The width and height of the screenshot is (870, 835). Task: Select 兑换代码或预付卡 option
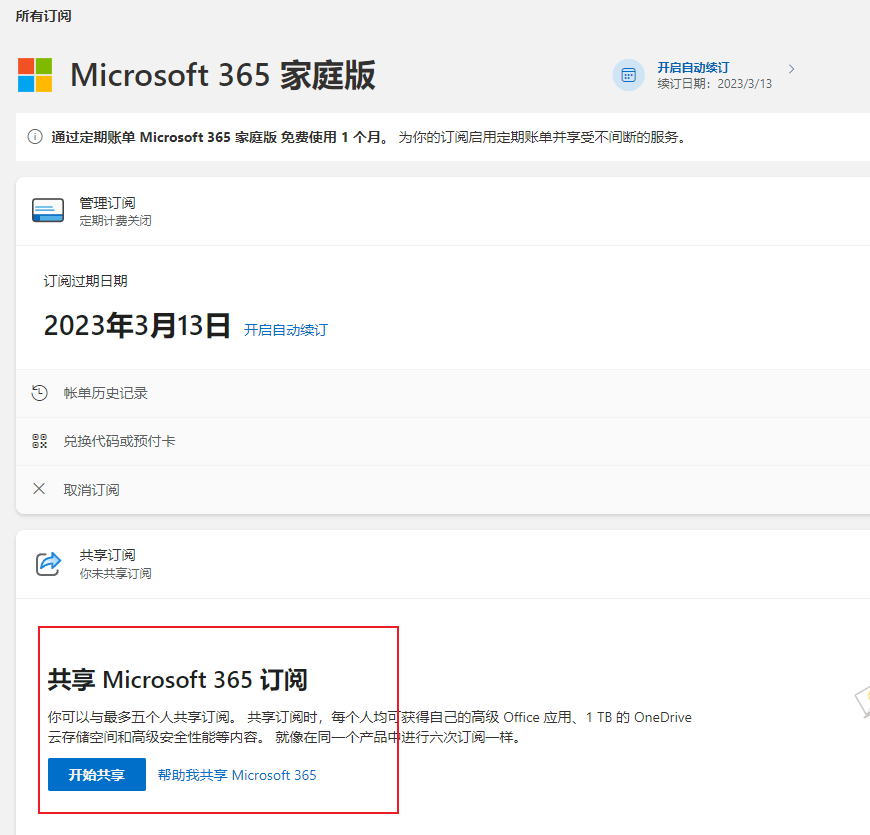[x=119, y=441]
